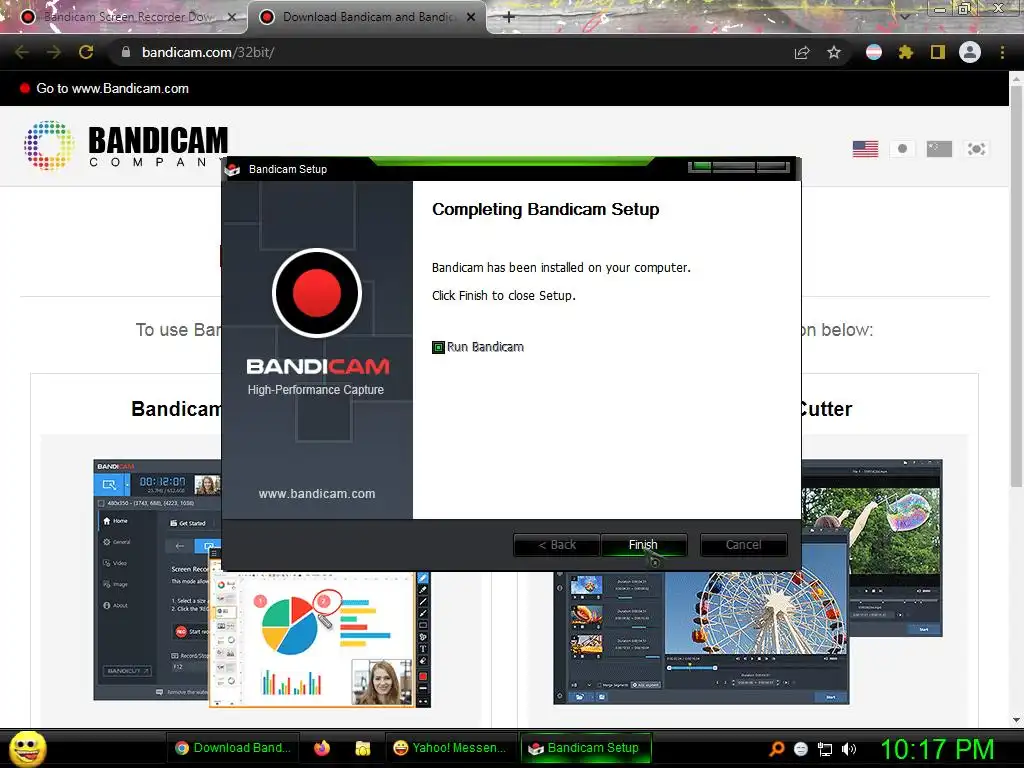
Task: Click the installer progress bar segments
Action: pos(739,167)
